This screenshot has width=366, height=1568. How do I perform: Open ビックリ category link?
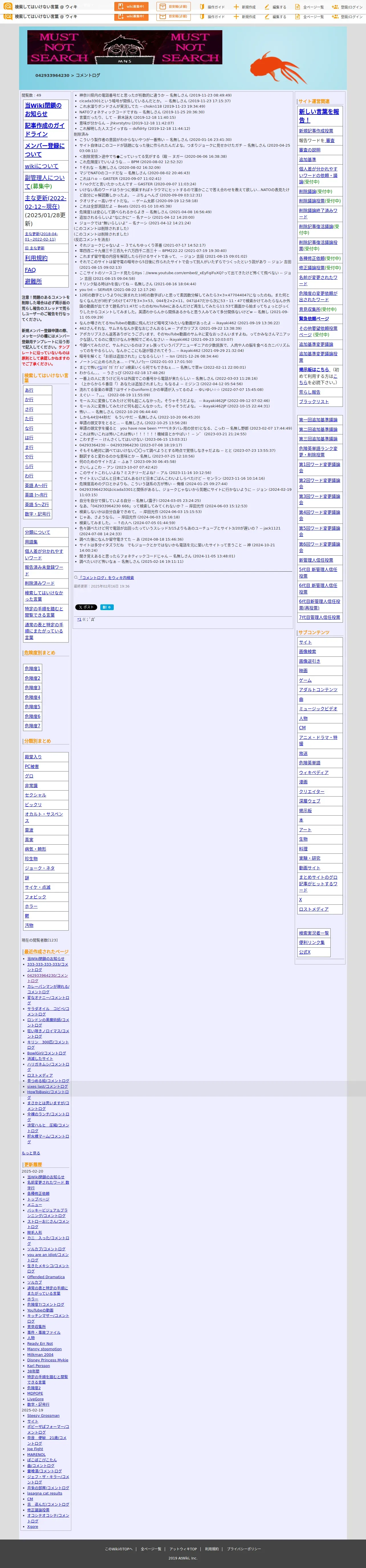tap(34, 805)
